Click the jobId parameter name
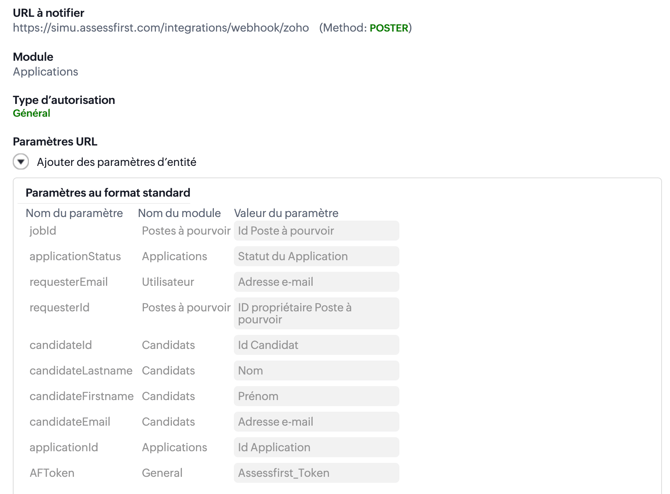The width and height of the screenshot is (670, 494). click(x=43, y=231)
